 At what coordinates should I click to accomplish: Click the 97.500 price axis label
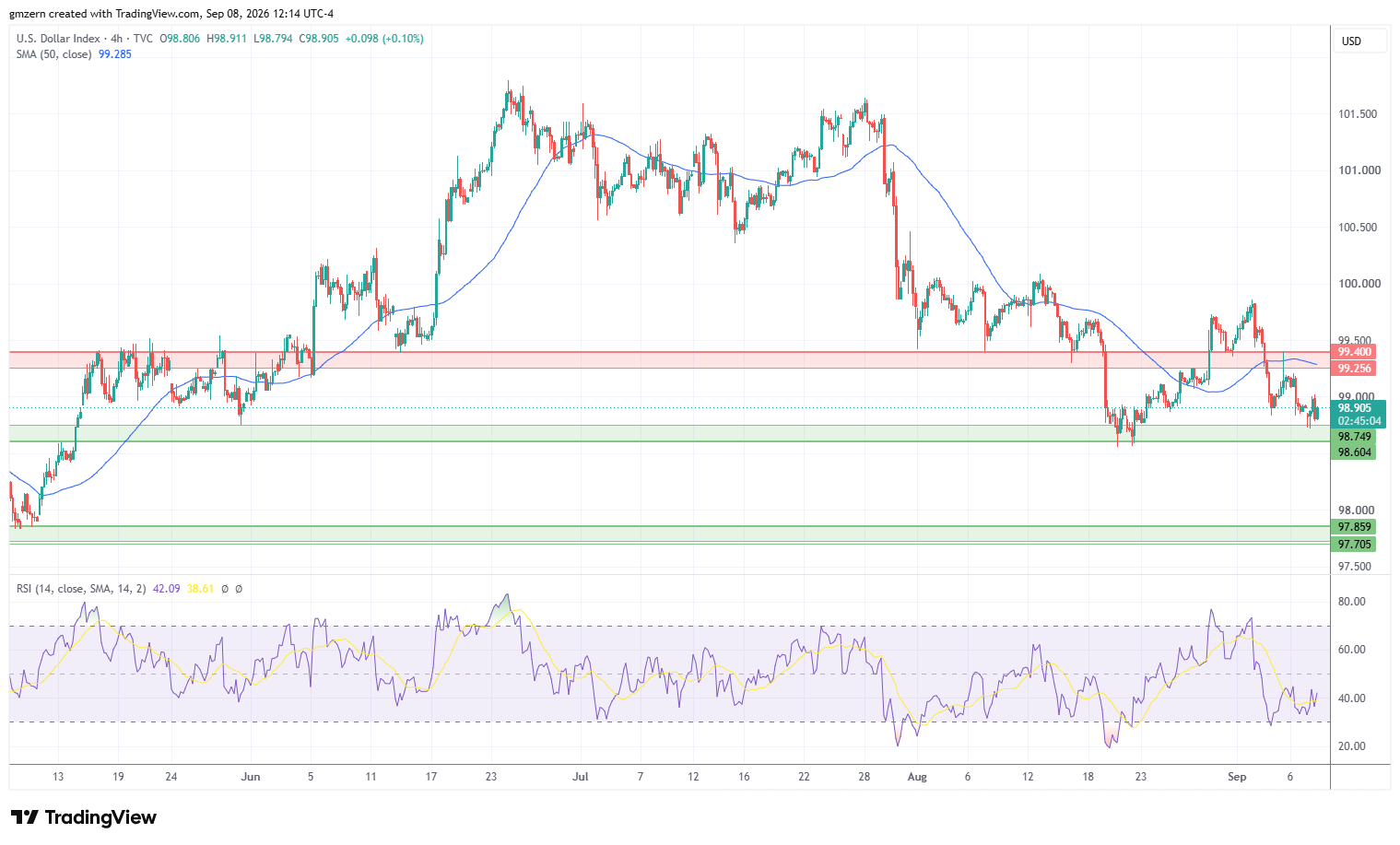click(1354, 567)
